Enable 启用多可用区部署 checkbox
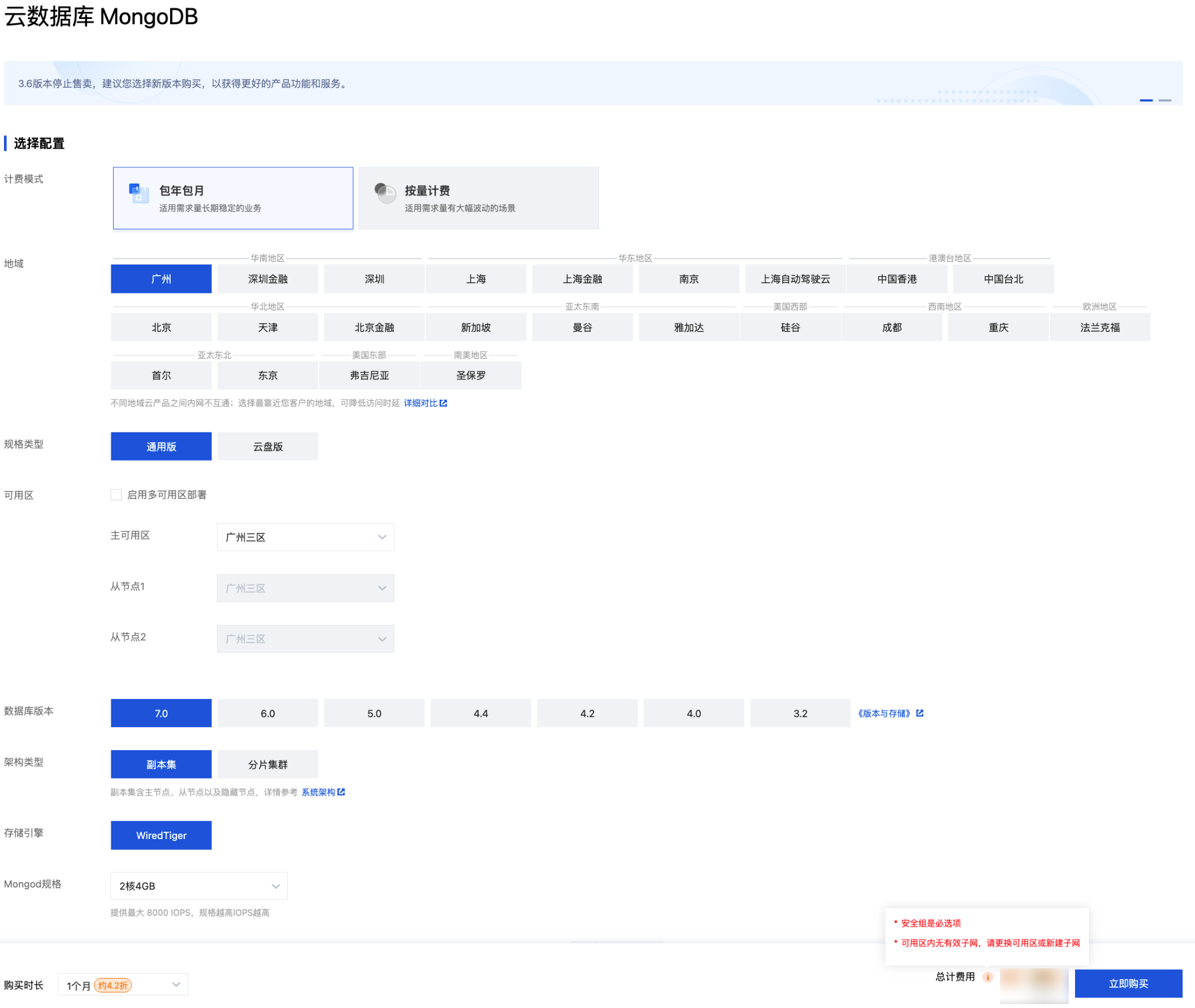The height and width of the screenshot is (1008, 1195). [116, 495]
